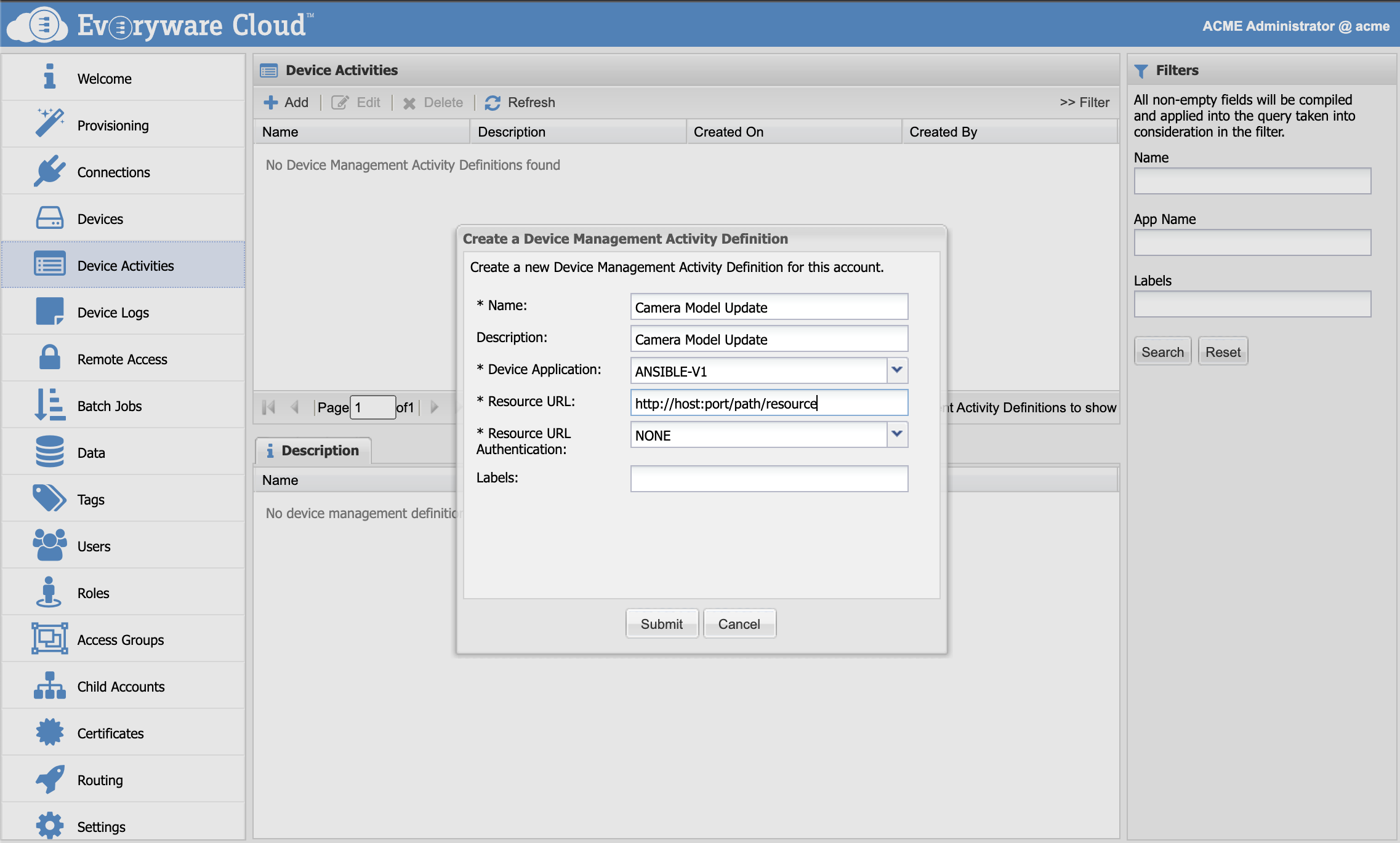Click the Certificates badge icon

[x=49, y=732]
